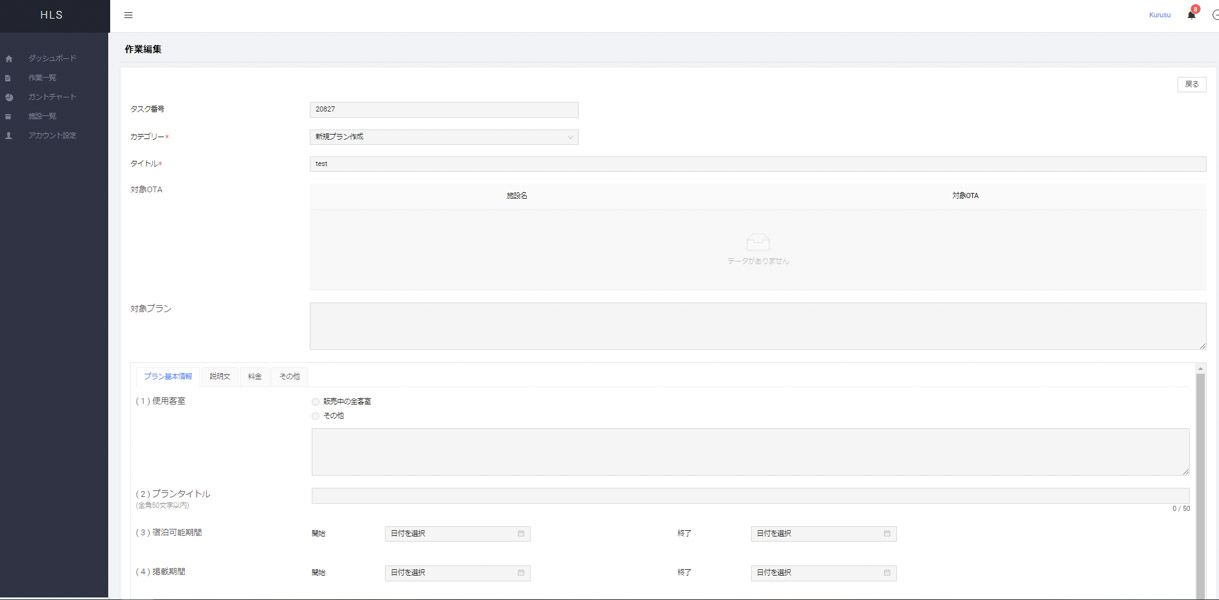The height and width of the screenshot is (600, 1219).
Task: Expand the カテゴリー dropdown
Action: pos(444,137)
